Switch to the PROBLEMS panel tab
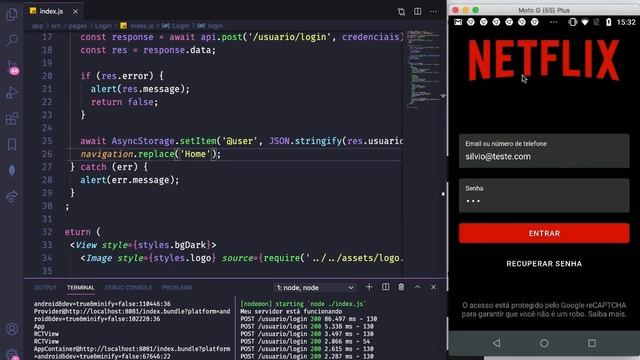 click(177, 288)
